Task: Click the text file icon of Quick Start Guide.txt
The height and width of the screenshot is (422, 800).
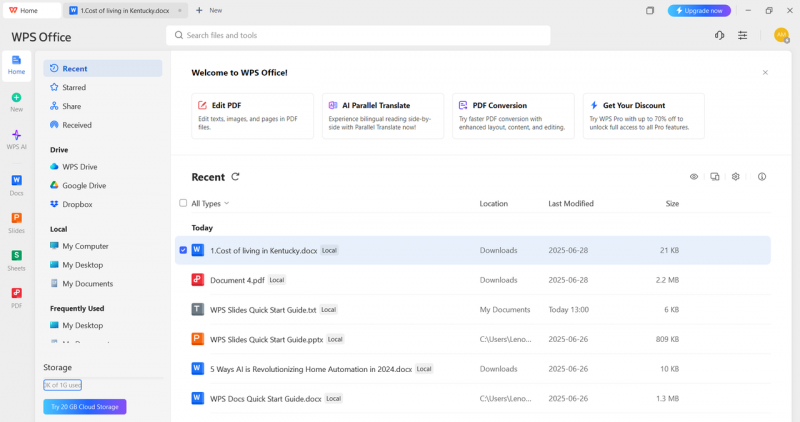Action: [197, 309]
